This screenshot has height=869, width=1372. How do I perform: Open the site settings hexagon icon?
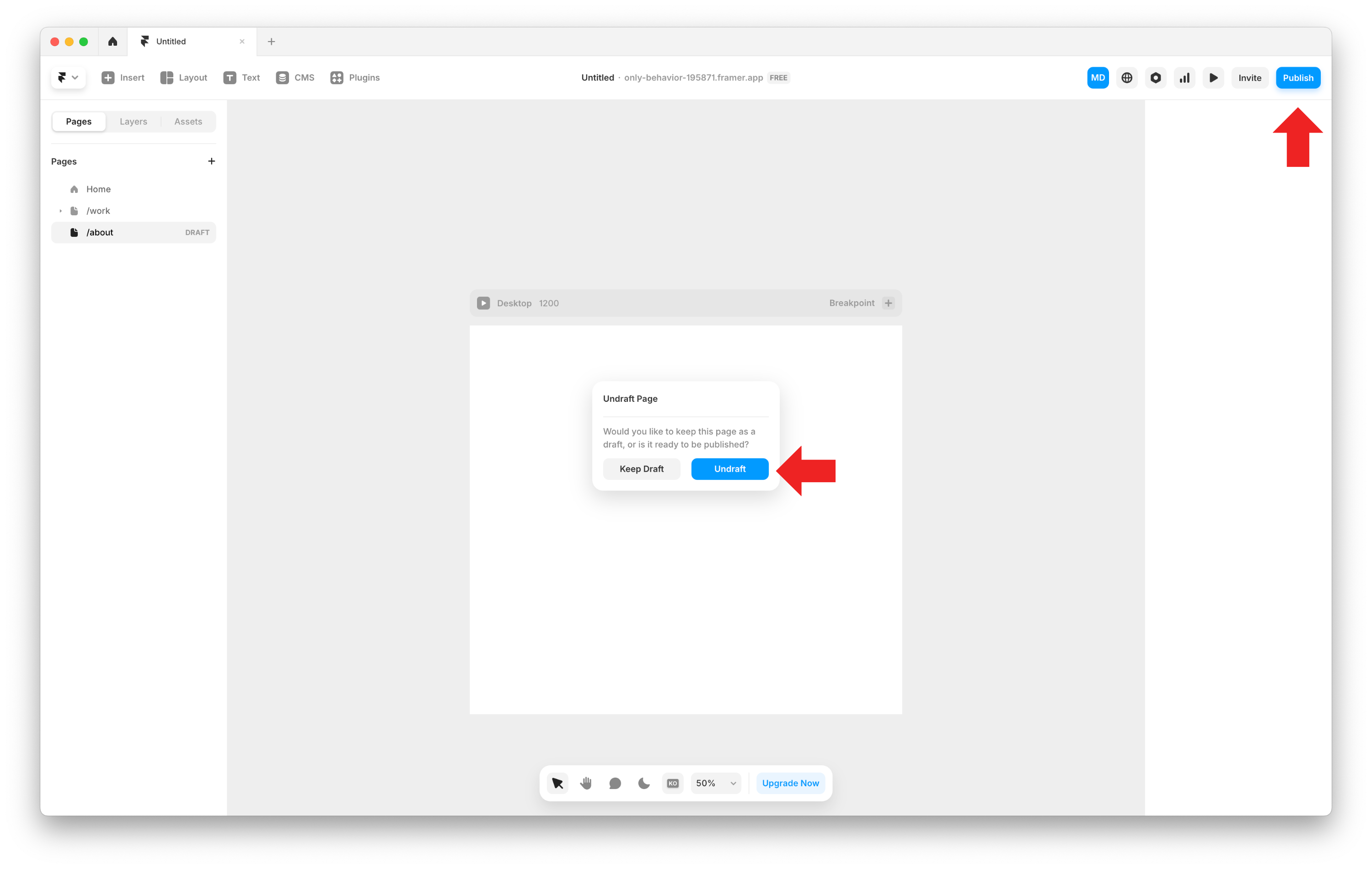point(1156,78)
